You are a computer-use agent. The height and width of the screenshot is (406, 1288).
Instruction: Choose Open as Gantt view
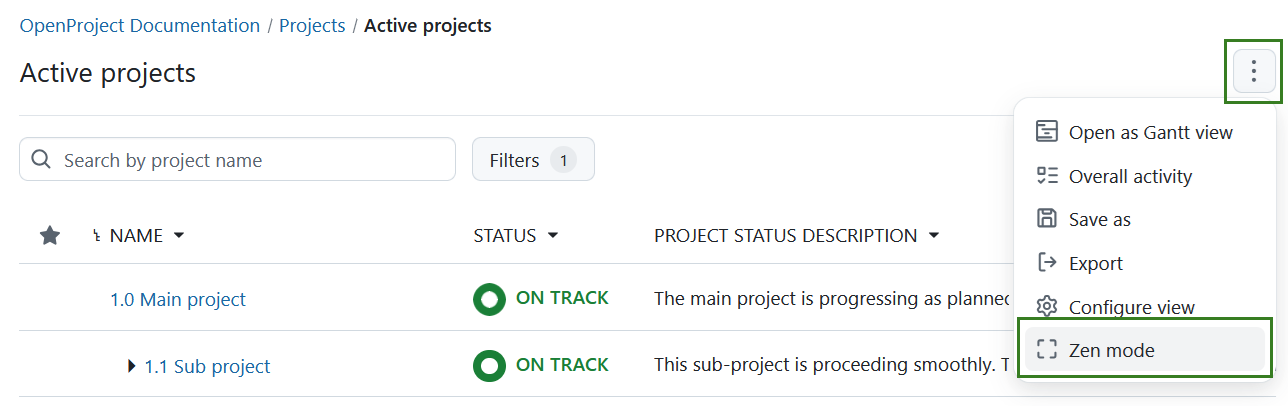click(x=1150, y=132)
